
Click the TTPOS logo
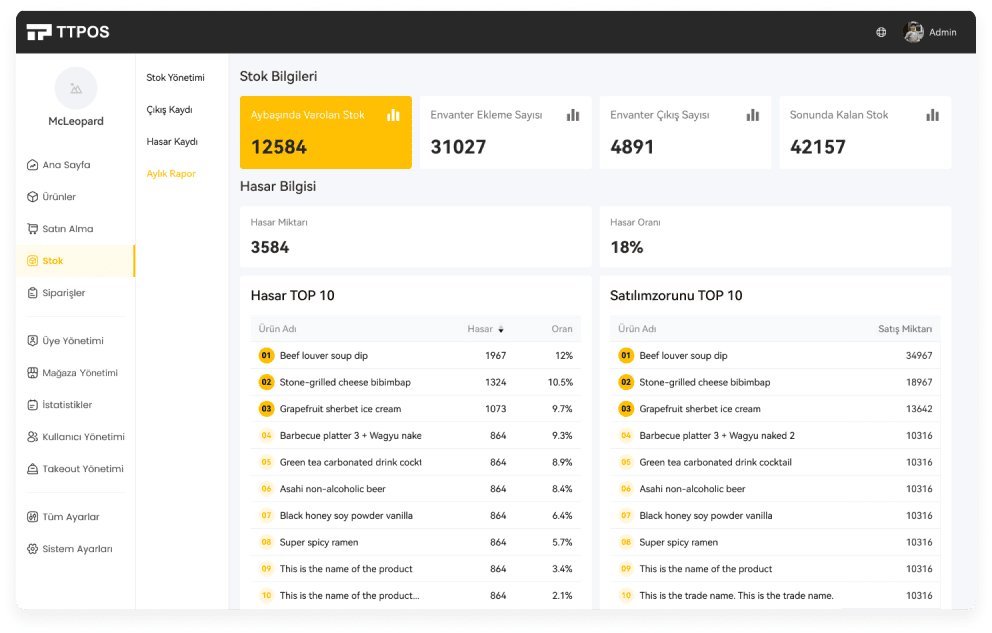click(68, 32)
